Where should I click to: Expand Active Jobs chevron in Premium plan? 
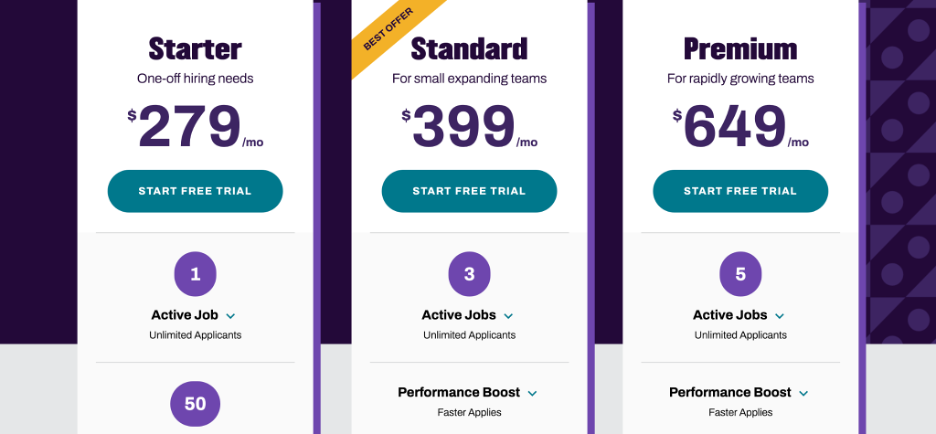tap(780, 316)
